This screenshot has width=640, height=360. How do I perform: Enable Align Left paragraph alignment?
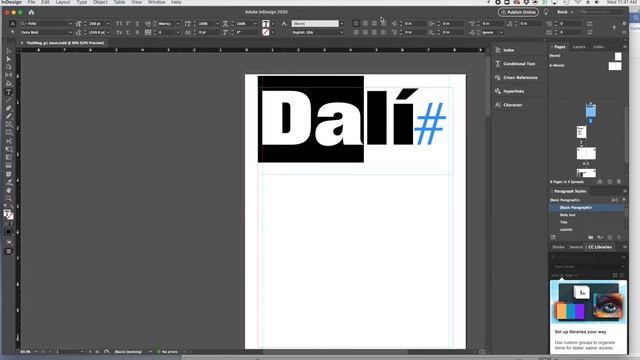coord(356,24)
